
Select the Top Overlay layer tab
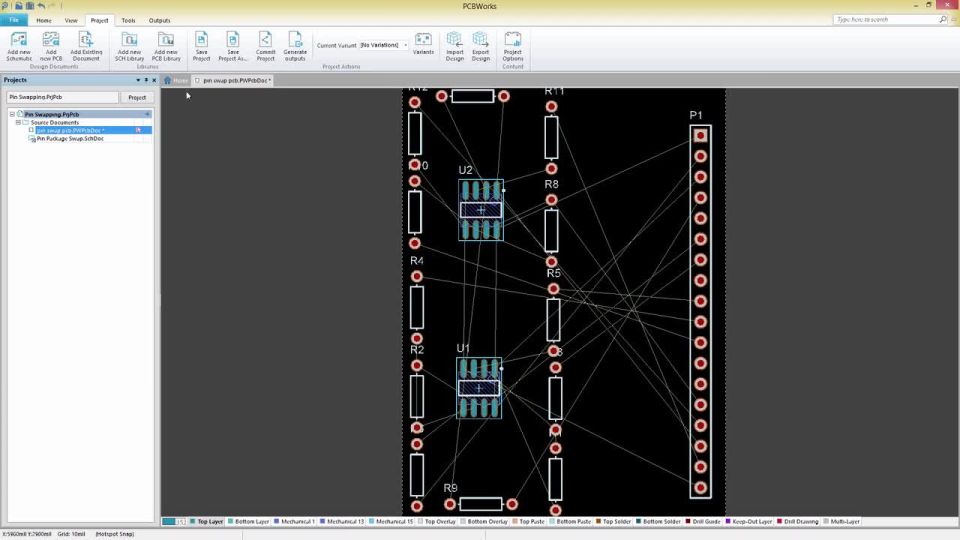pos(437,522)
